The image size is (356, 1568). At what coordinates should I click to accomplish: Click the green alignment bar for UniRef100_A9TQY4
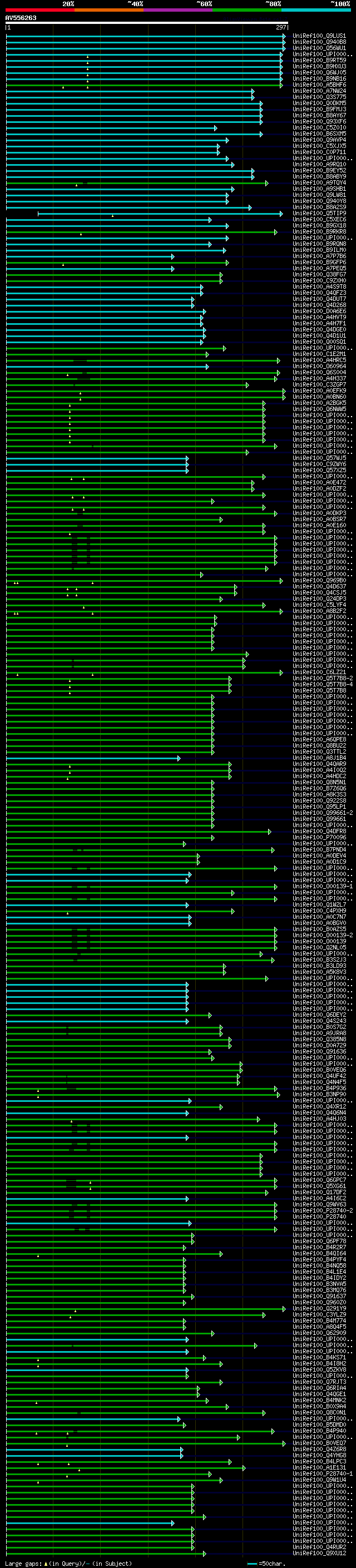(x=137, y=182)
